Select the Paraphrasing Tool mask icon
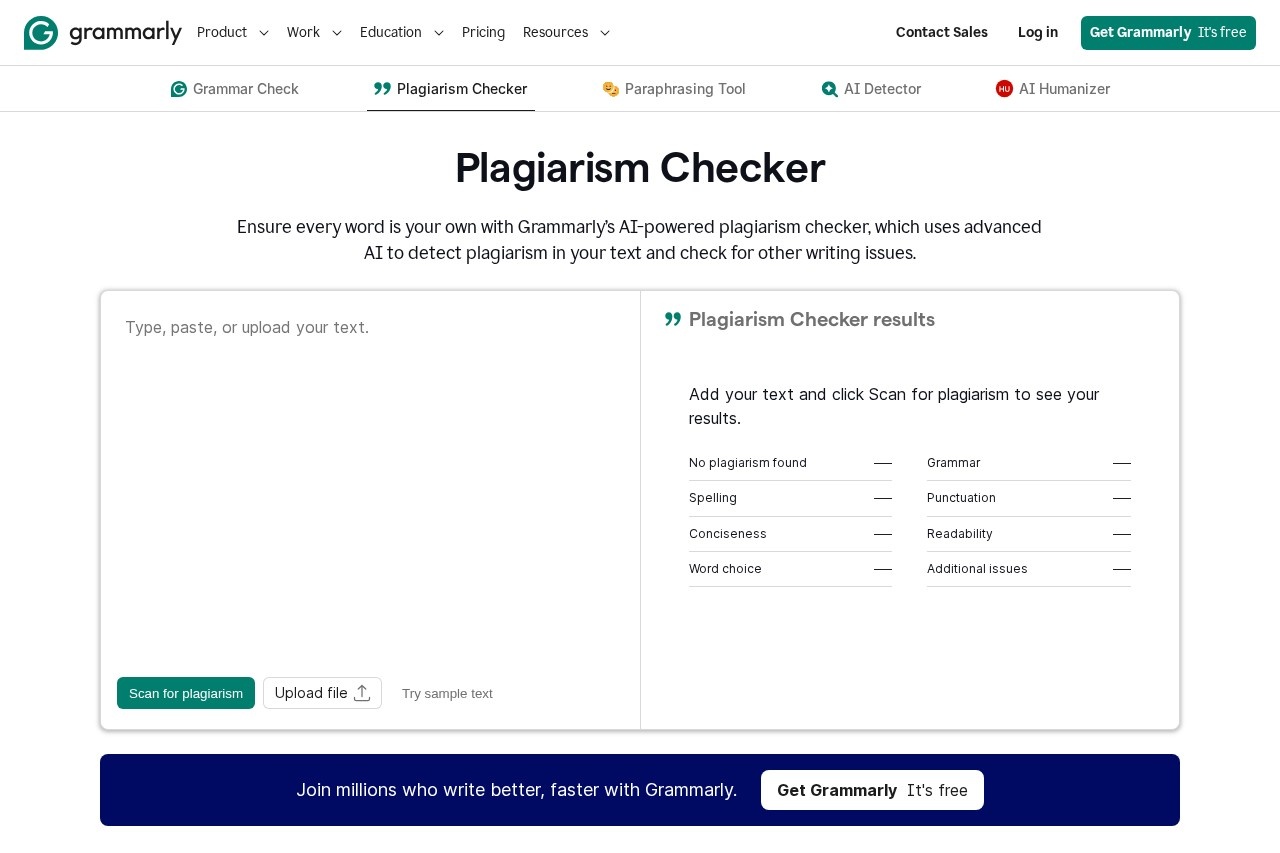 pyautogui.click(x=611, y=89)
